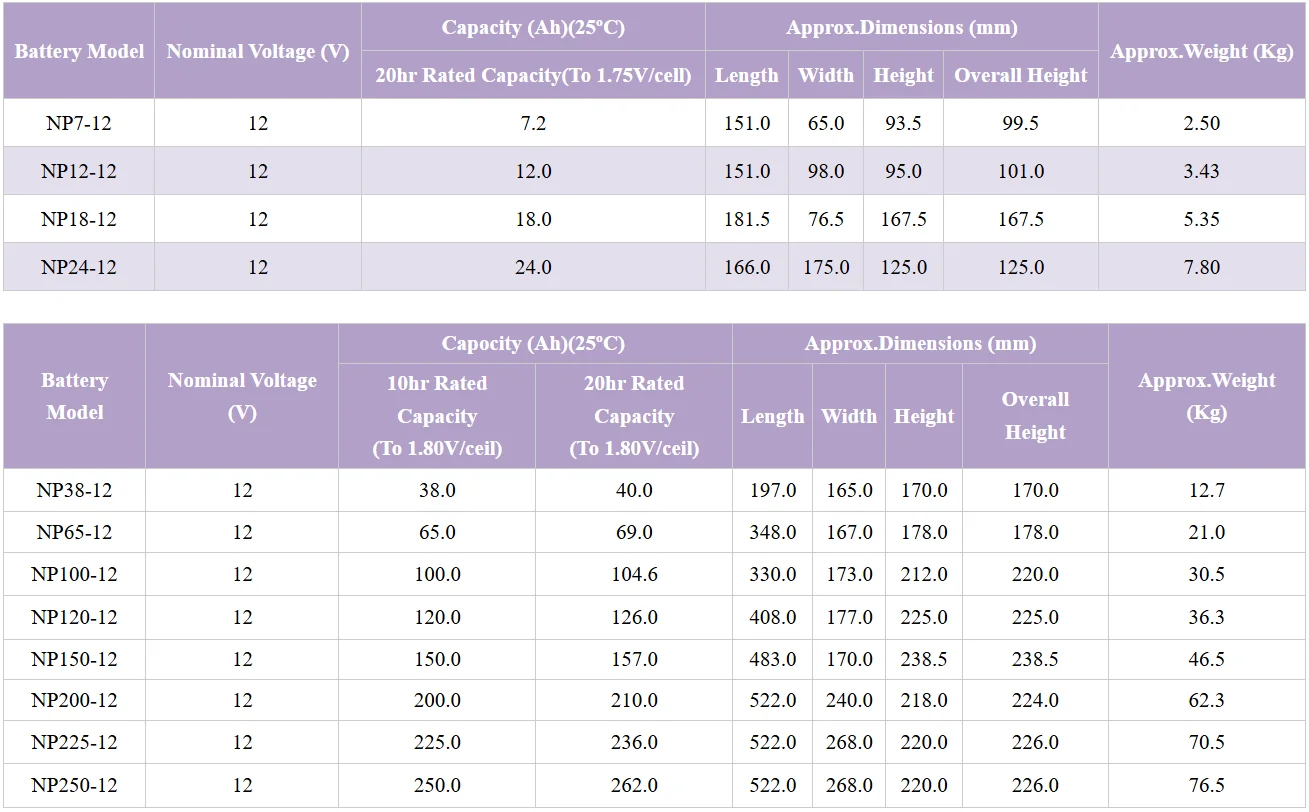Click the NP100-12 battery model cell
The height and width of the screenshot is (812, 1309).
pos(74,574)
